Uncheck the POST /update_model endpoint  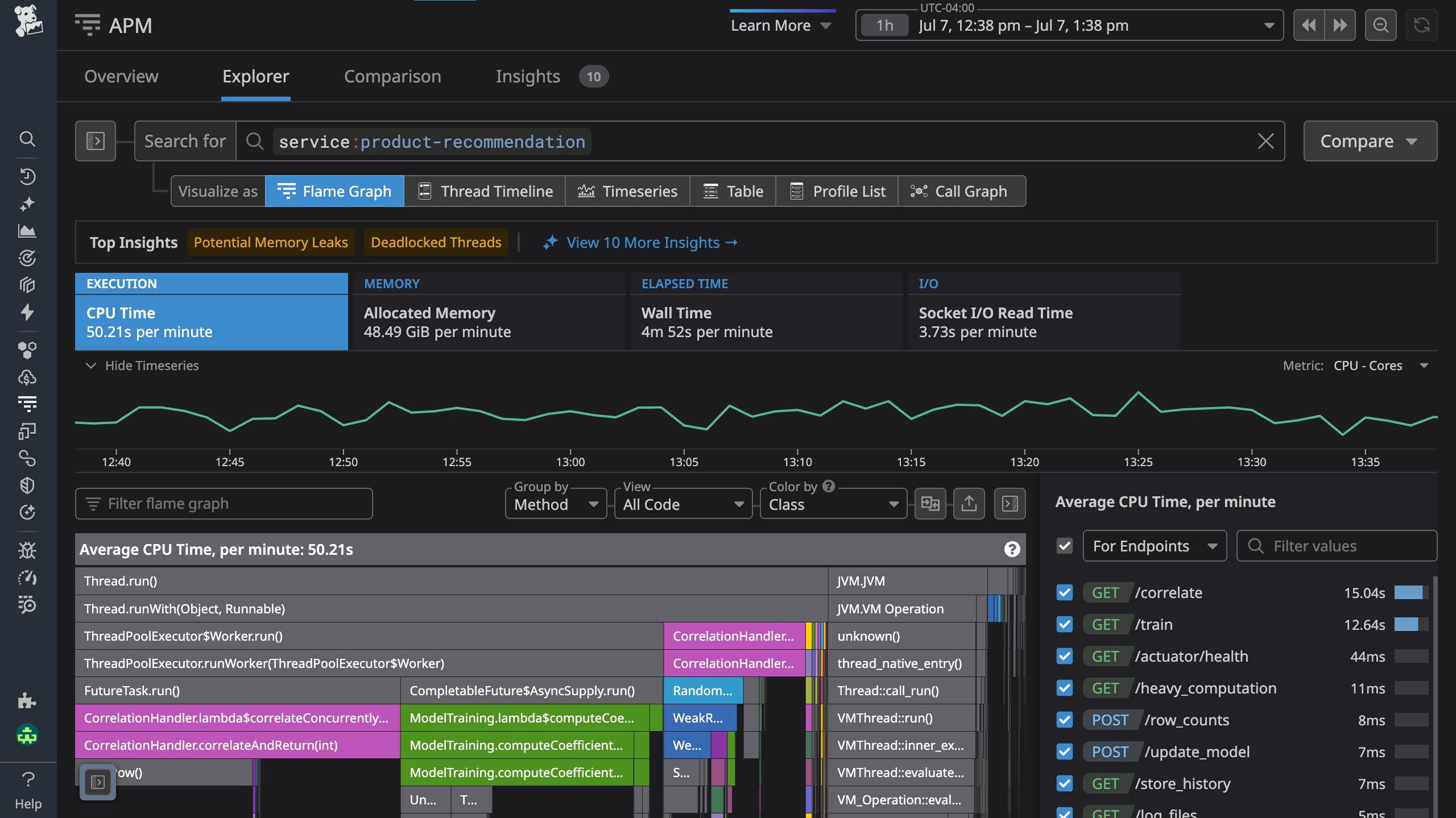pyautogui.click(x=1065, y=751)
